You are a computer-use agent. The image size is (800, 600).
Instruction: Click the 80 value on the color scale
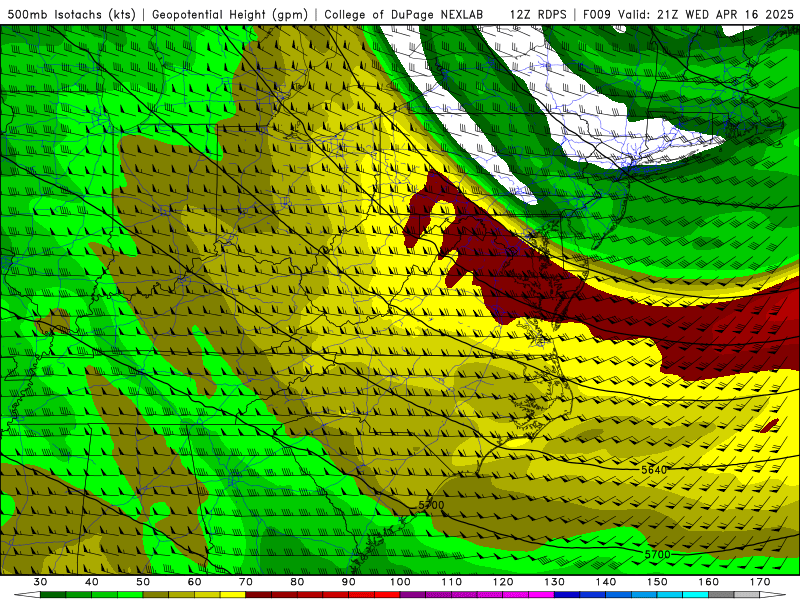pyautogui.click(x=297, y=582)
